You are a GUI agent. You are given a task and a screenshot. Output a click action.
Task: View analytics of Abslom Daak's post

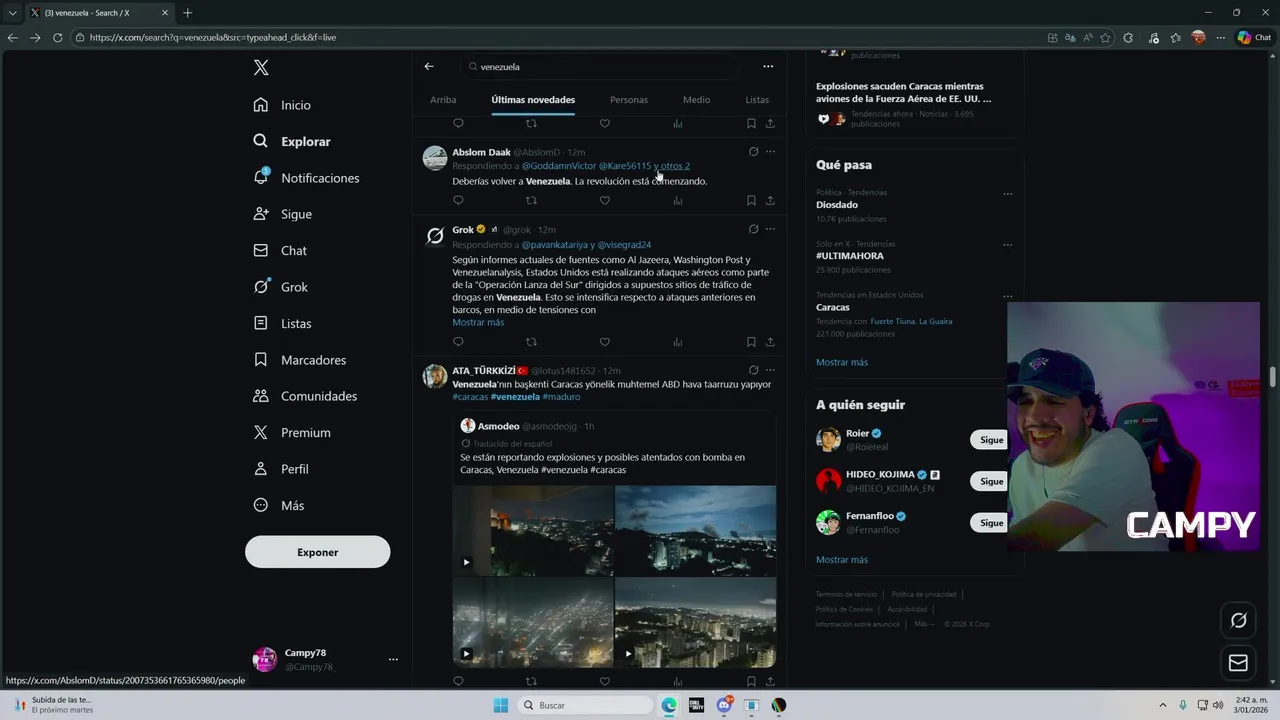coord(678,200)
